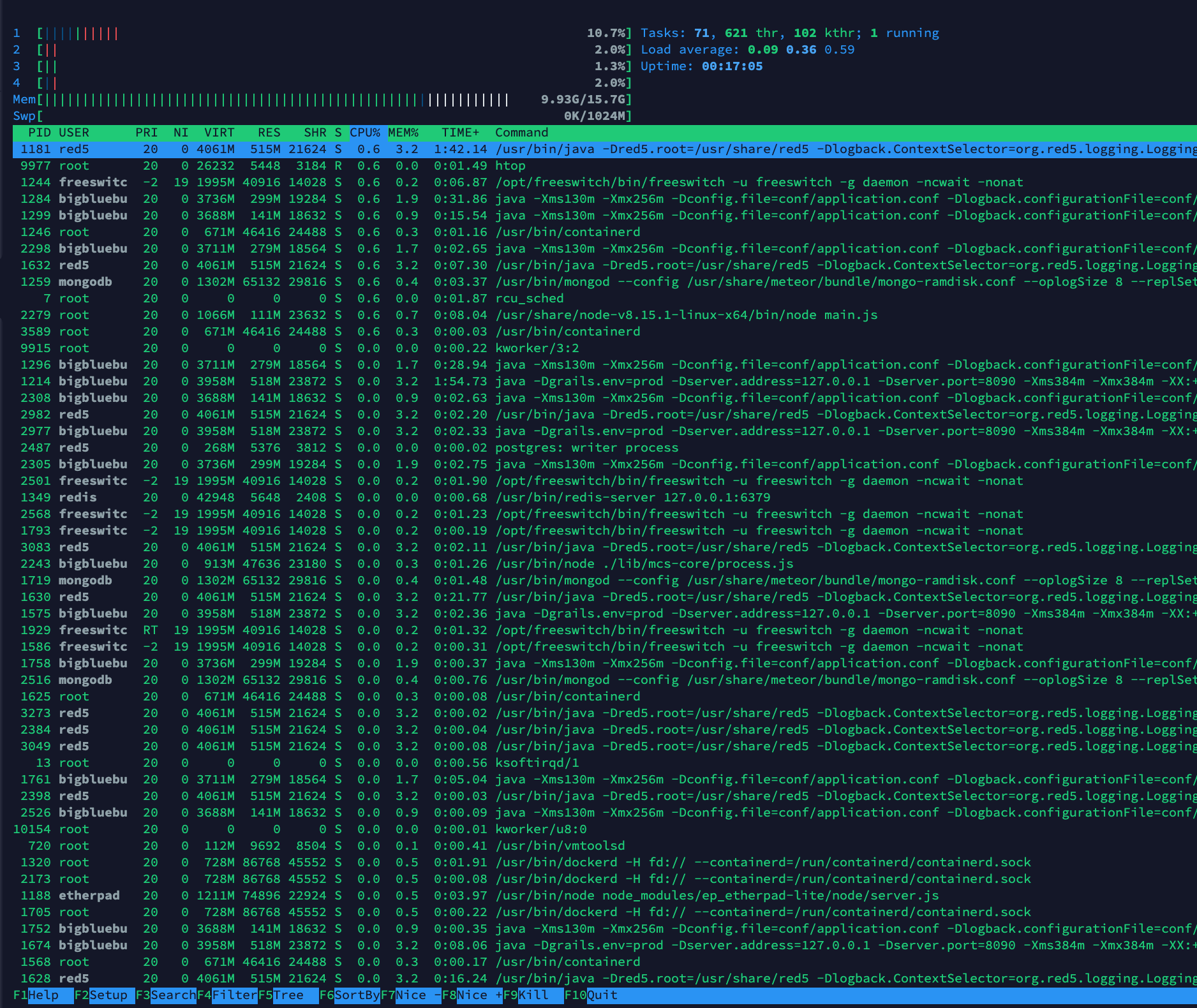Select the rcu_sched kernel thread row

[605, 299]
